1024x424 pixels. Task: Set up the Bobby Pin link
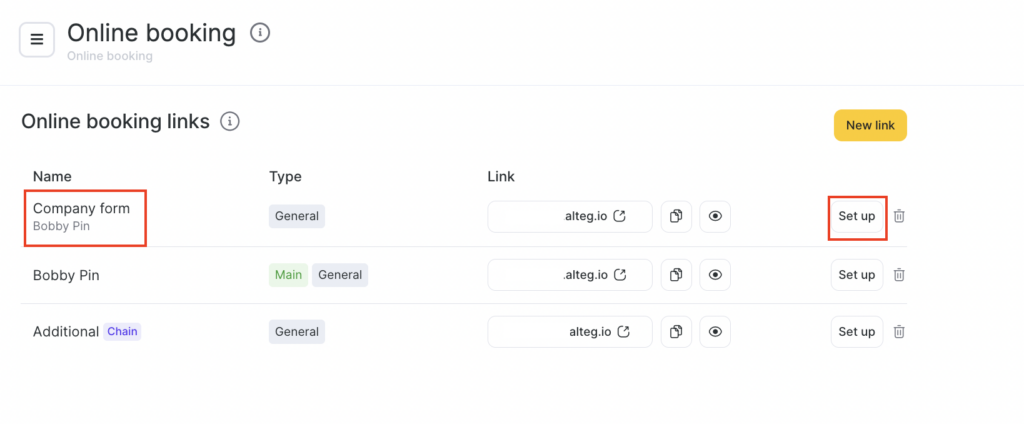[x=857, y=274]
